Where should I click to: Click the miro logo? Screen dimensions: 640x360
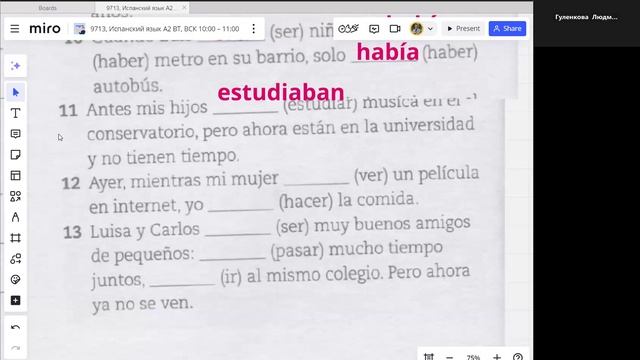45,29
